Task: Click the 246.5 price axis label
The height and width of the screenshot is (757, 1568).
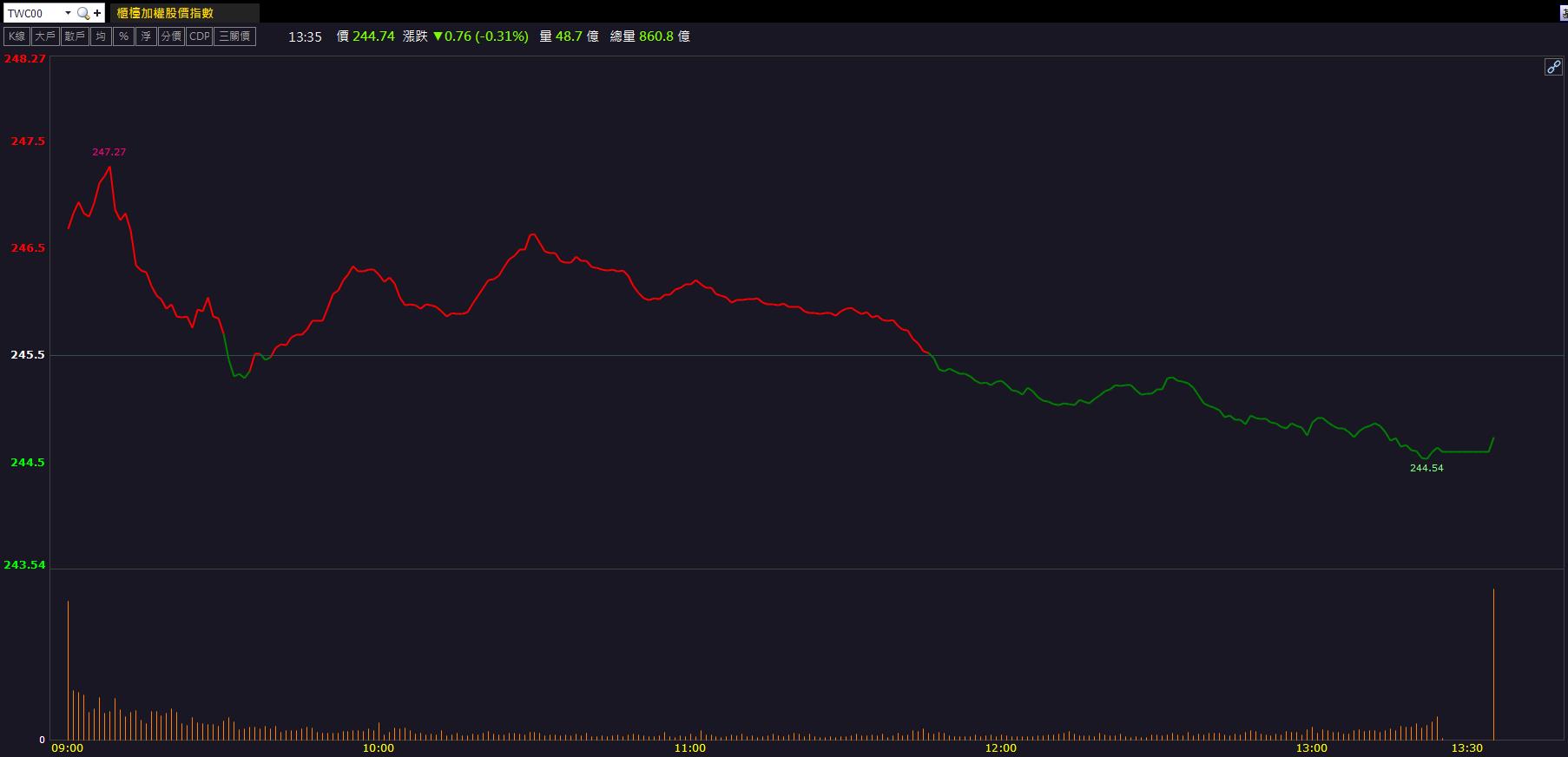Action: pyautogui.click(x=28, y=248)
